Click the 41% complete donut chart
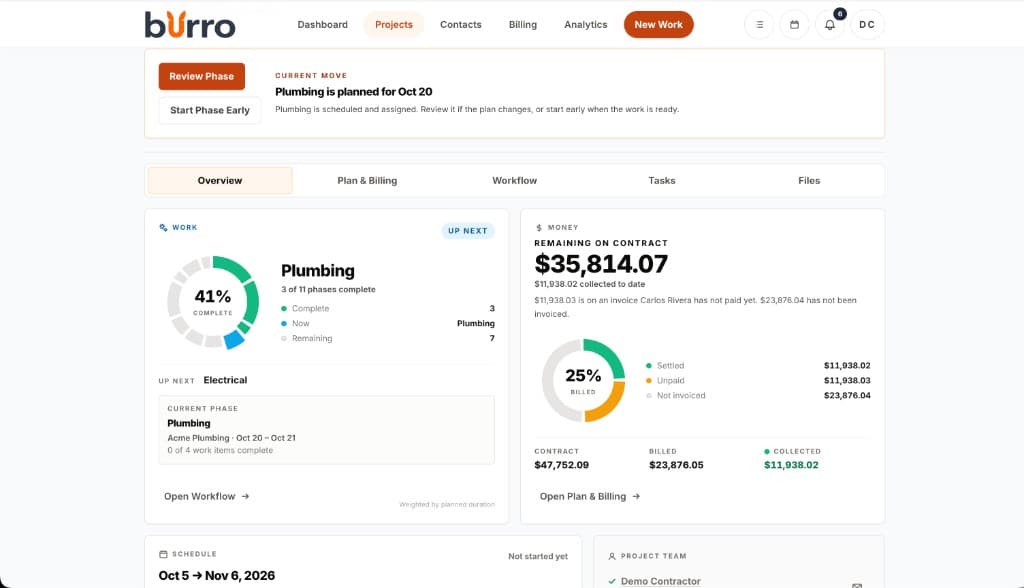Screen dimensions: 1024x588 click(x=213, y=302)
